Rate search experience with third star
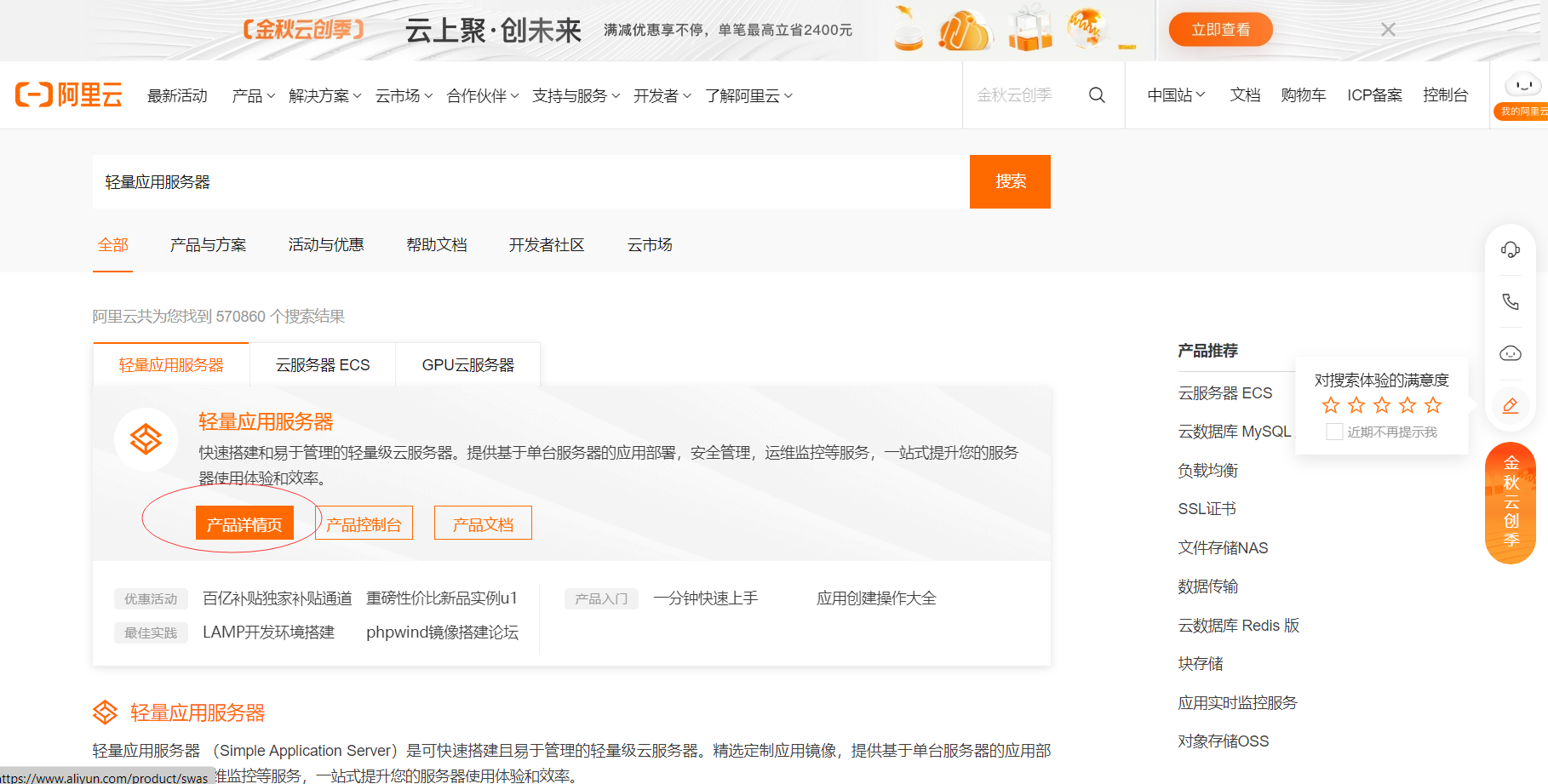Viewport: 1548px width, 784px height. pos(1382,405)
